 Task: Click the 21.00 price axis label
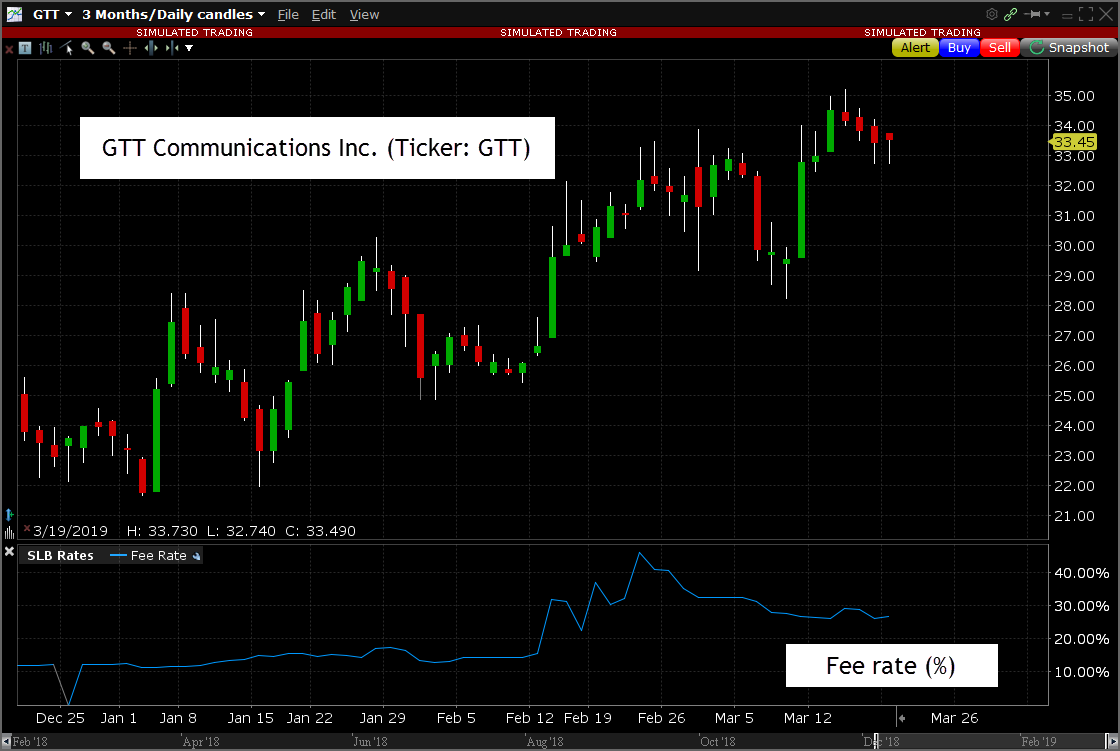(x=1074, y=516)
